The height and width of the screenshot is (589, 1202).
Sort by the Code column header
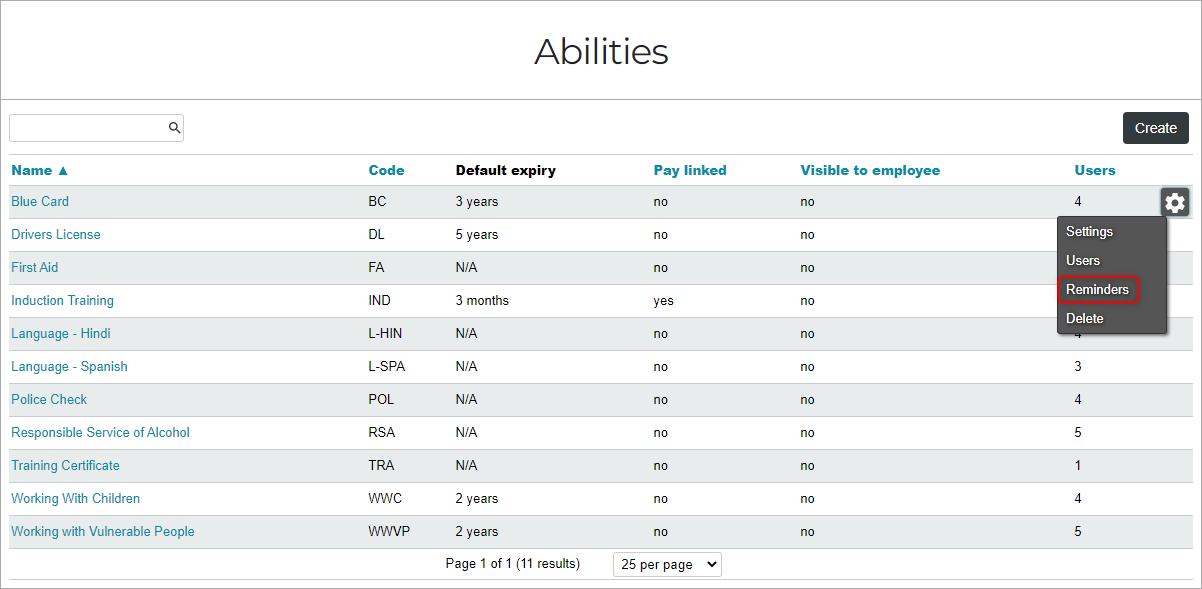(386, 170)
